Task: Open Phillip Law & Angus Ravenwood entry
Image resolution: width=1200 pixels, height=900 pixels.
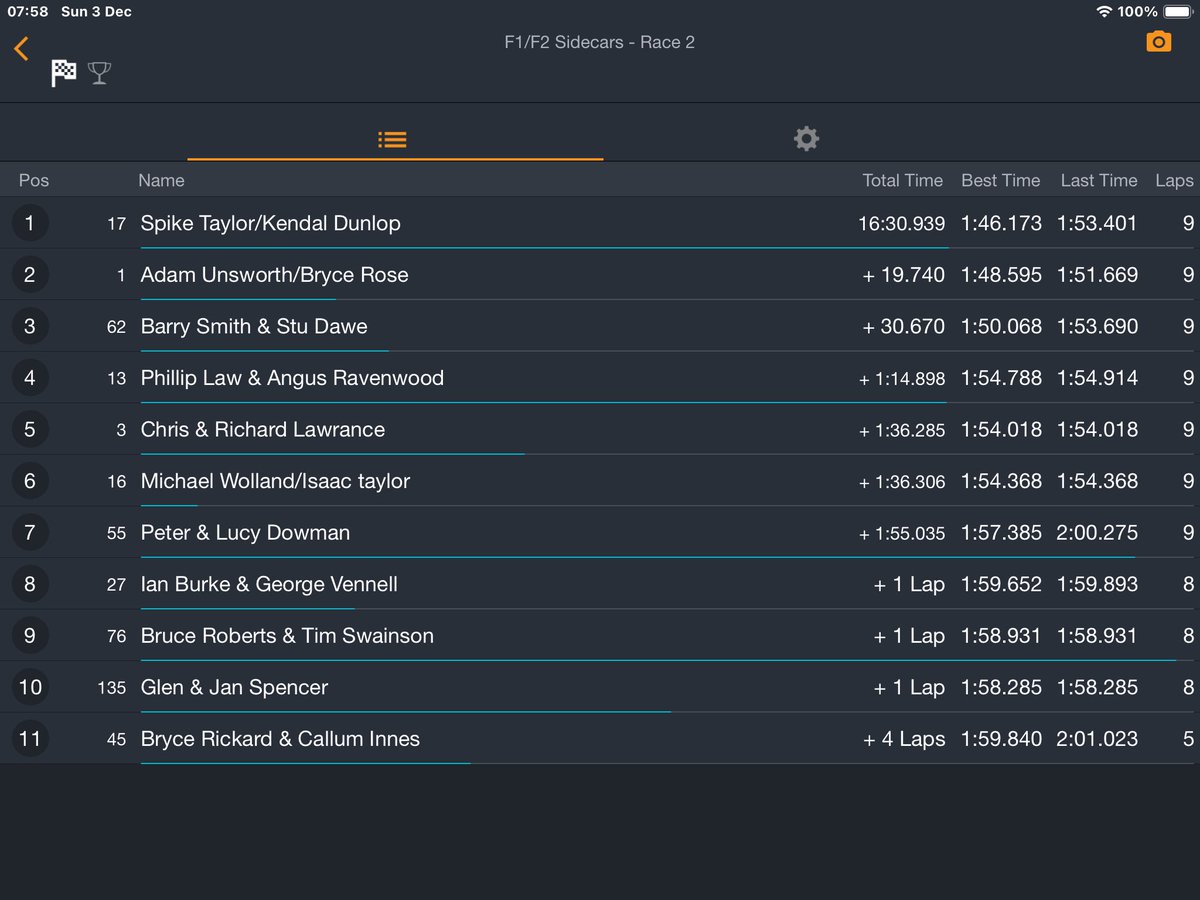Action: coord(600,377)
